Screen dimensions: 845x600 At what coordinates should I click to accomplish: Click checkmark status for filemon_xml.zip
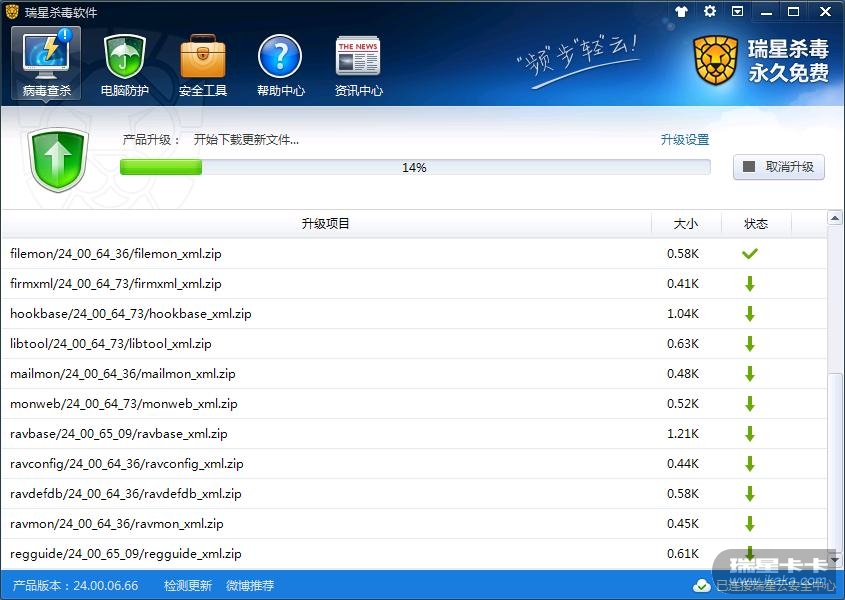coord(750,253)
